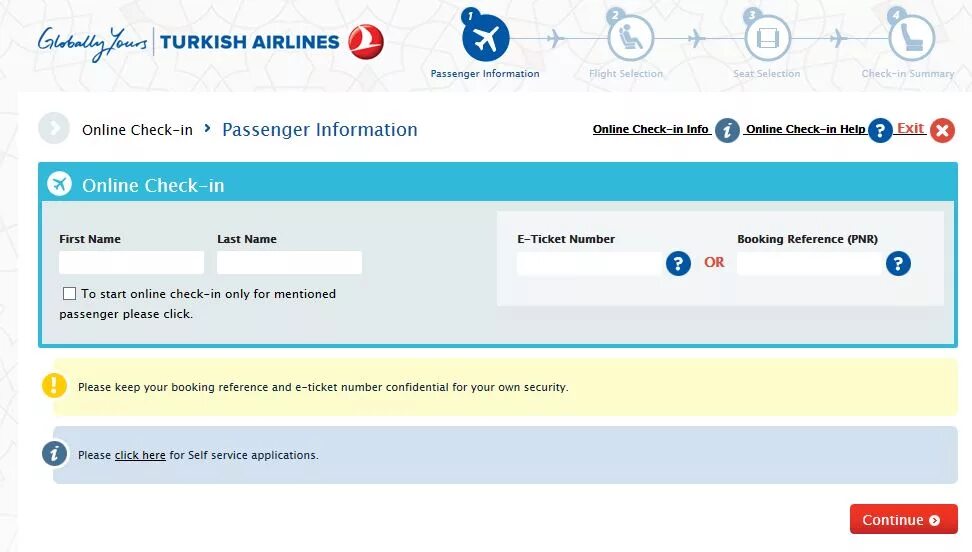Click the grey arrow beside Online Check-in breadcrumb

(x=54, y=128)
